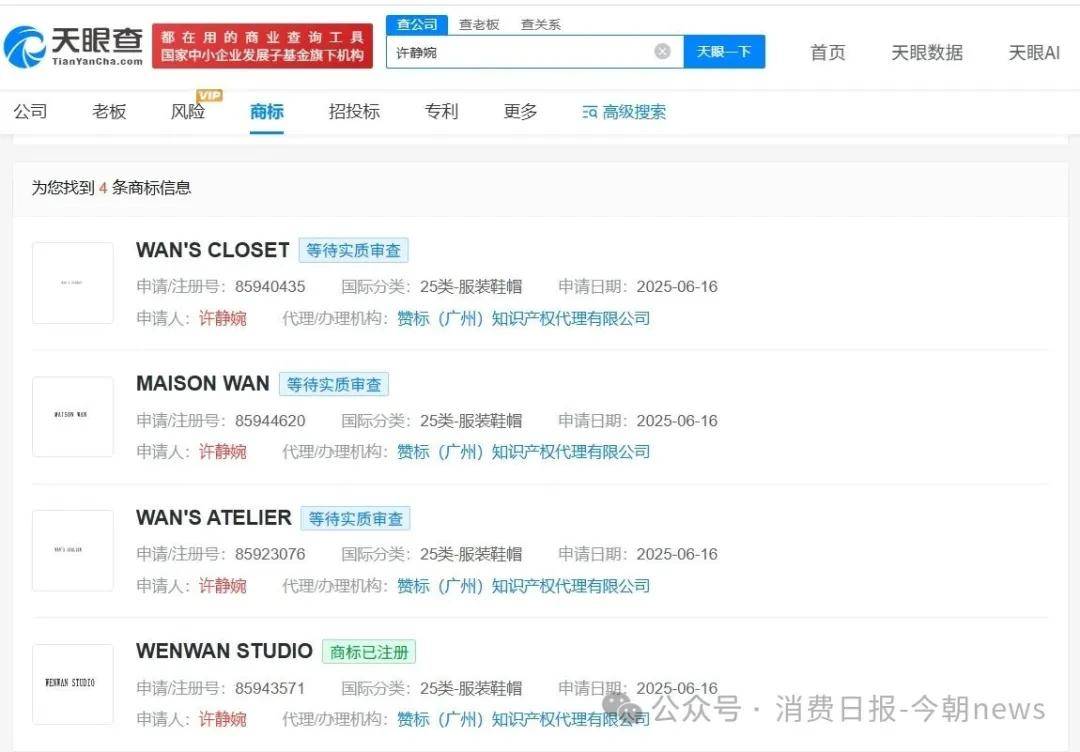Click 商标已注册 tag on WENWAN STUDIO
Viewport: 1080px width, 752px height.
(x=369, y=652)
